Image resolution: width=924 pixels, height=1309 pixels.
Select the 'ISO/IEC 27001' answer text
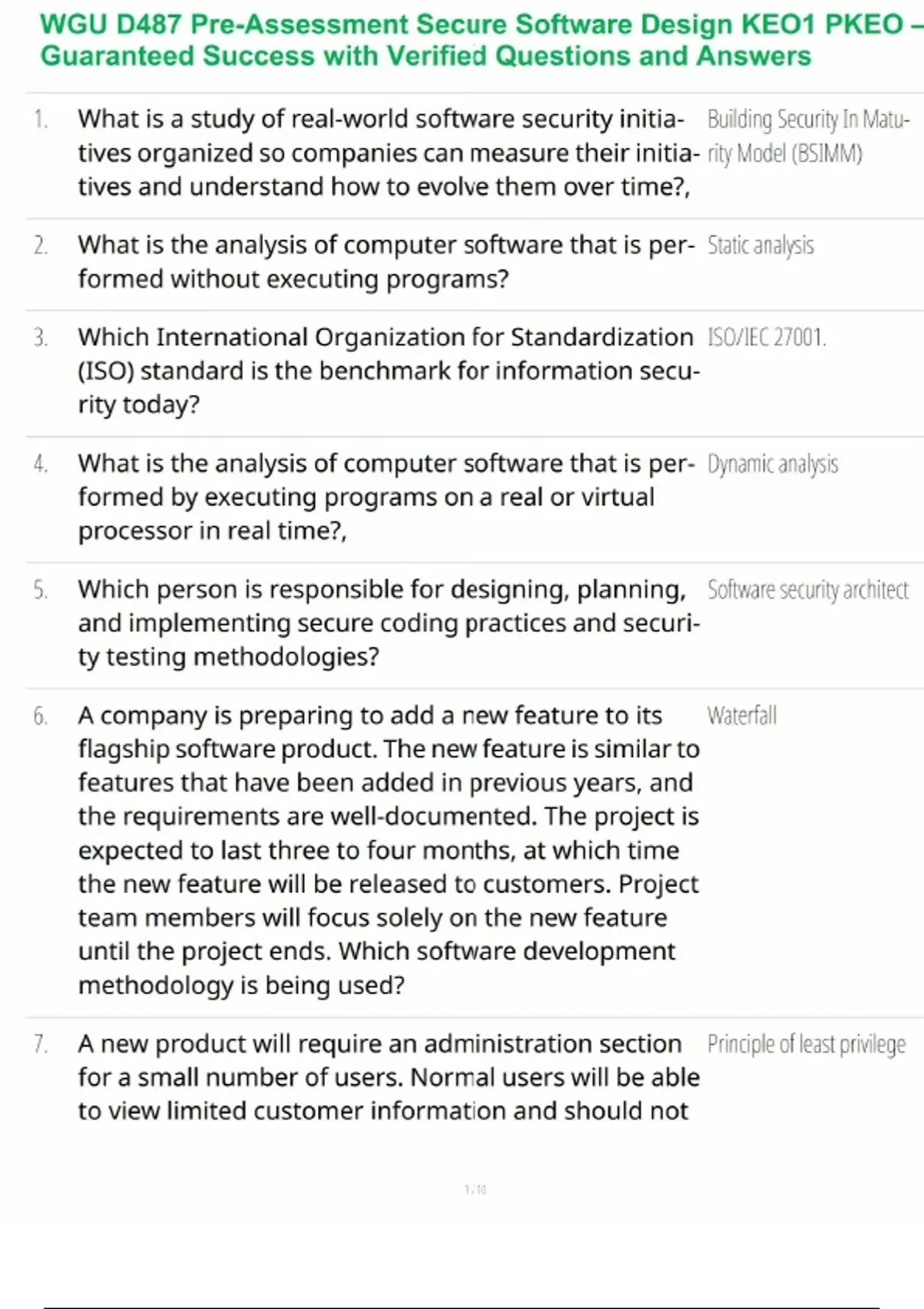[766, 337]
